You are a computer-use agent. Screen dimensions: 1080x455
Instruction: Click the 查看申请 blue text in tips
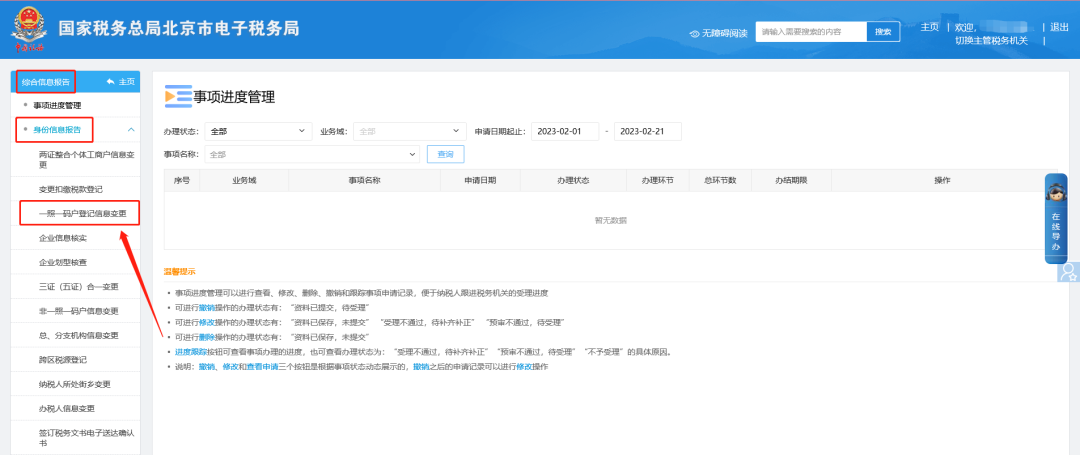262,367
